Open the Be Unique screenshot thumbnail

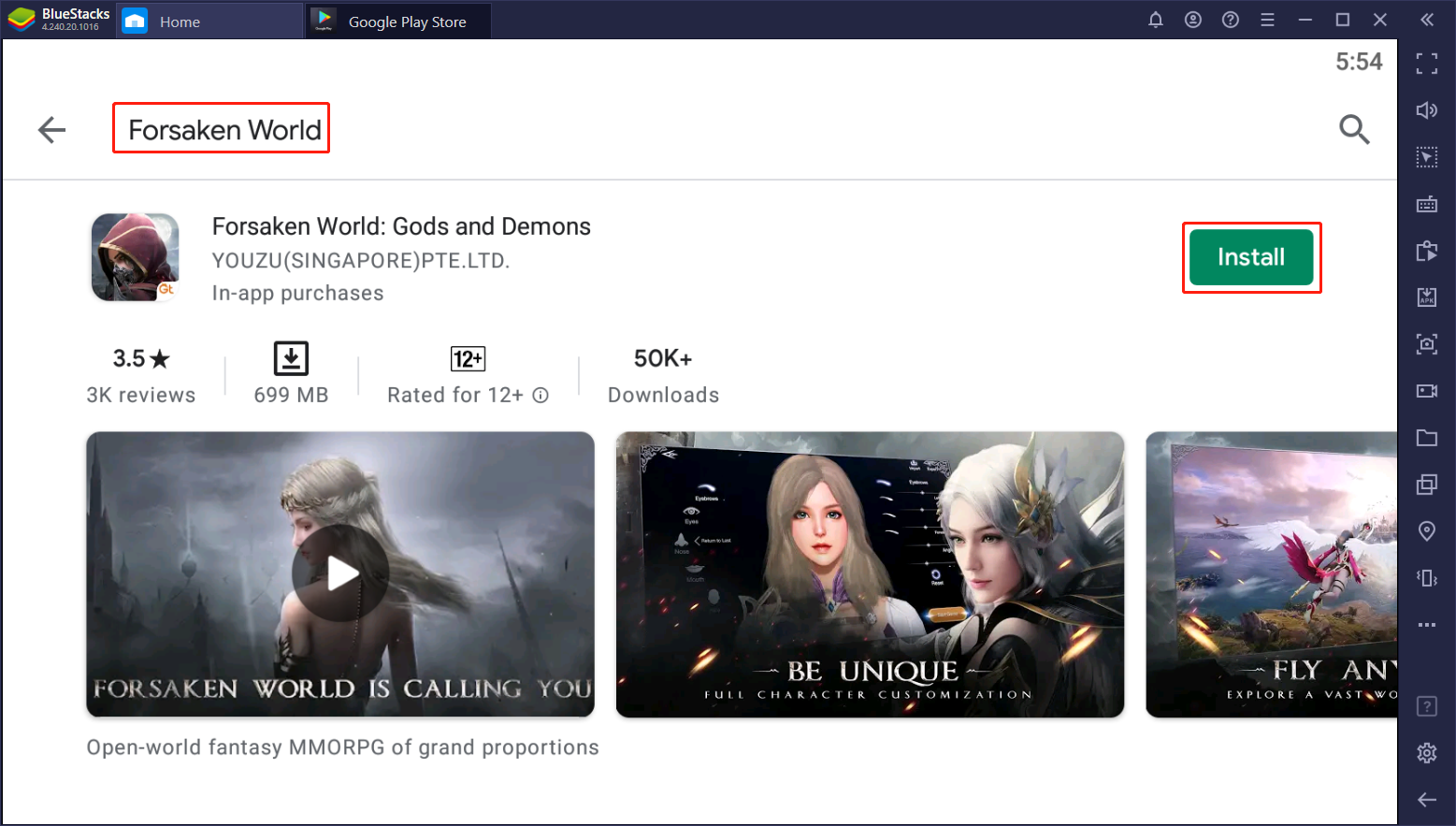870,574
